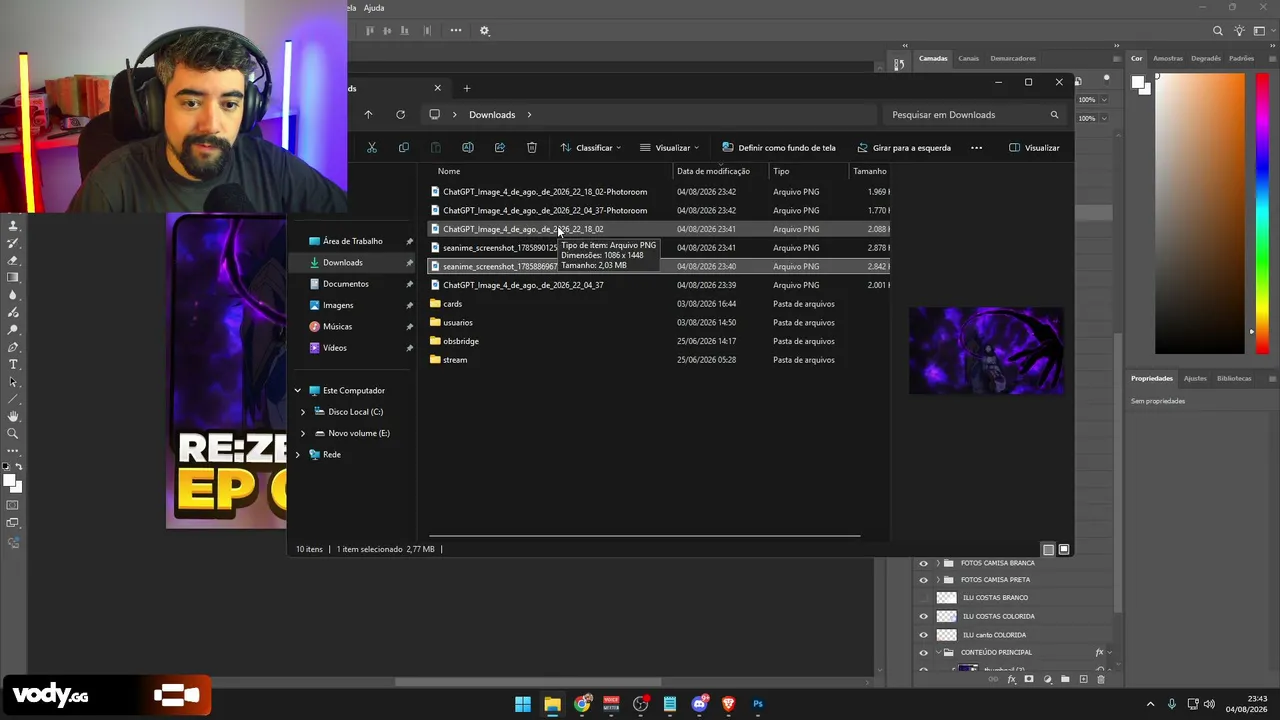
Task: Select the Type tool in Photoshop
Action: [x=13, y=364]
